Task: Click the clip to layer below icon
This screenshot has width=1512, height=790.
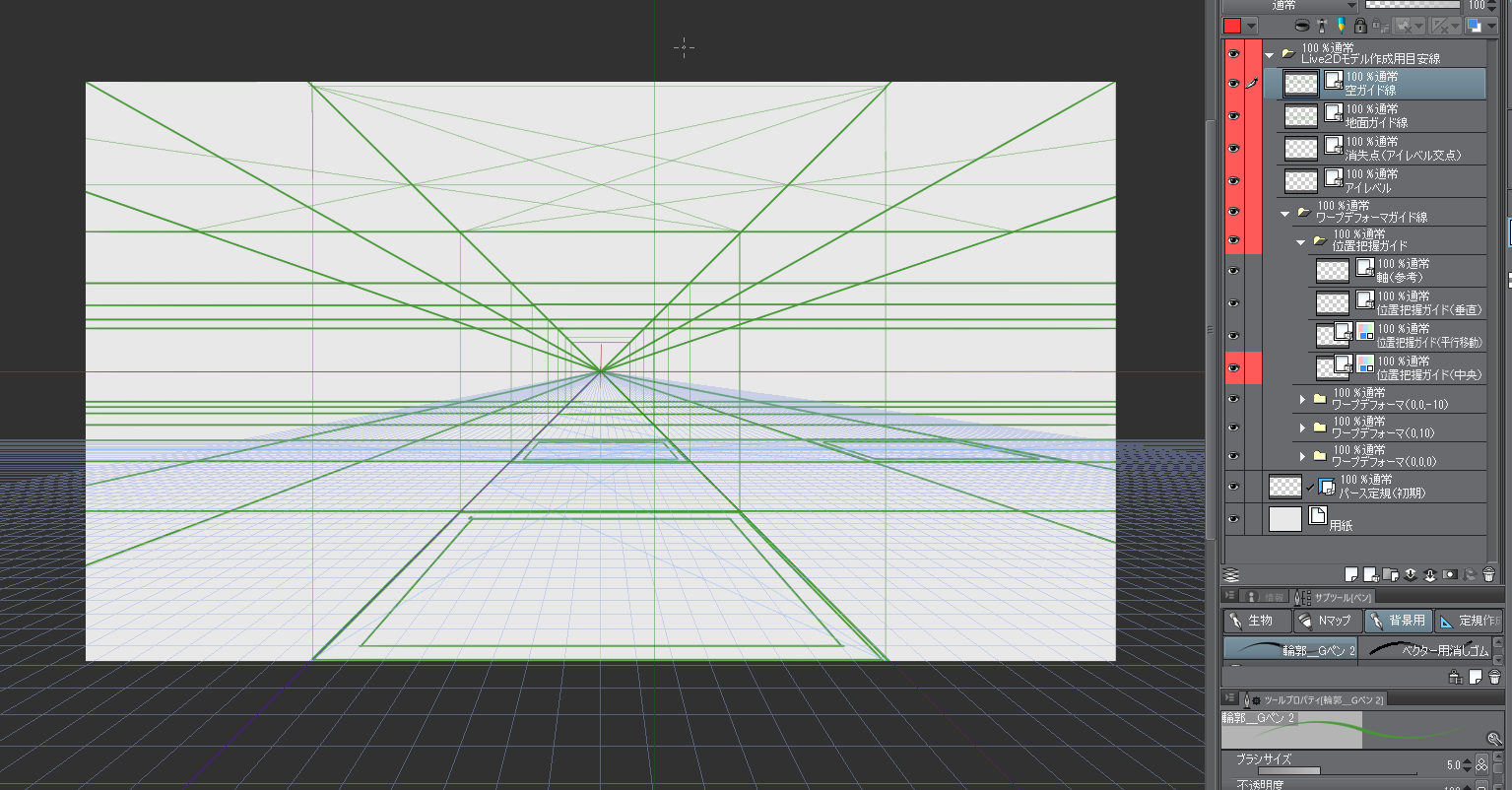Action: click(1302, 26)
